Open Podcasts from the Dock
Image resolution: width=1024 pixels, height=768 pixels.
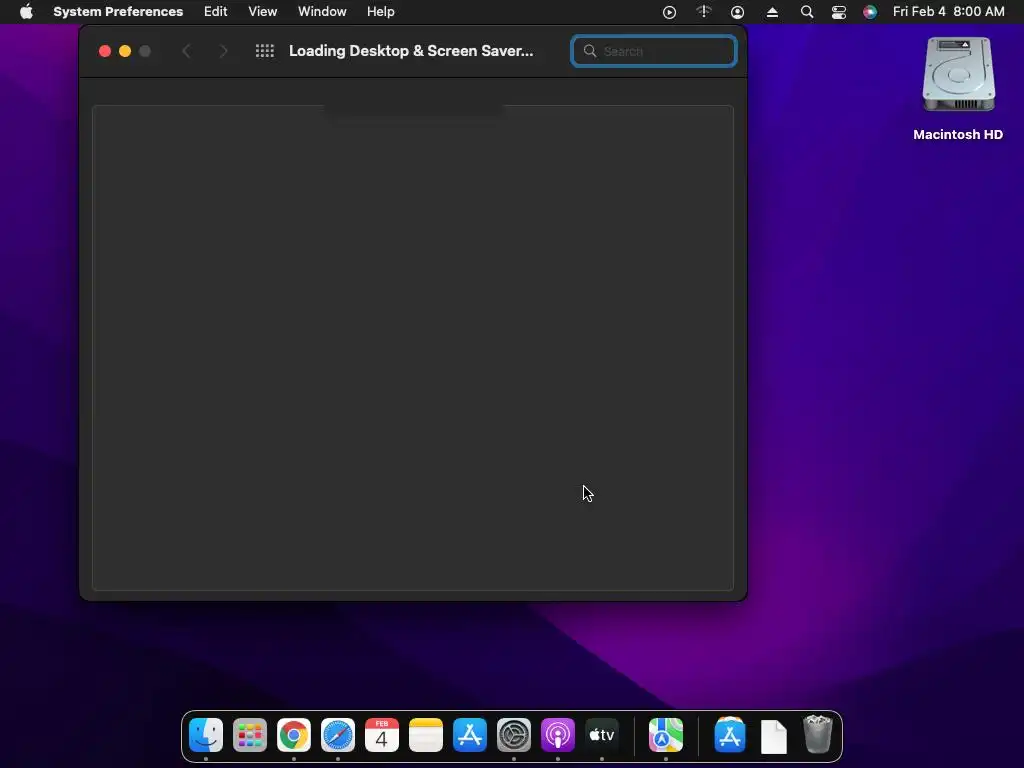pos(558,735)
